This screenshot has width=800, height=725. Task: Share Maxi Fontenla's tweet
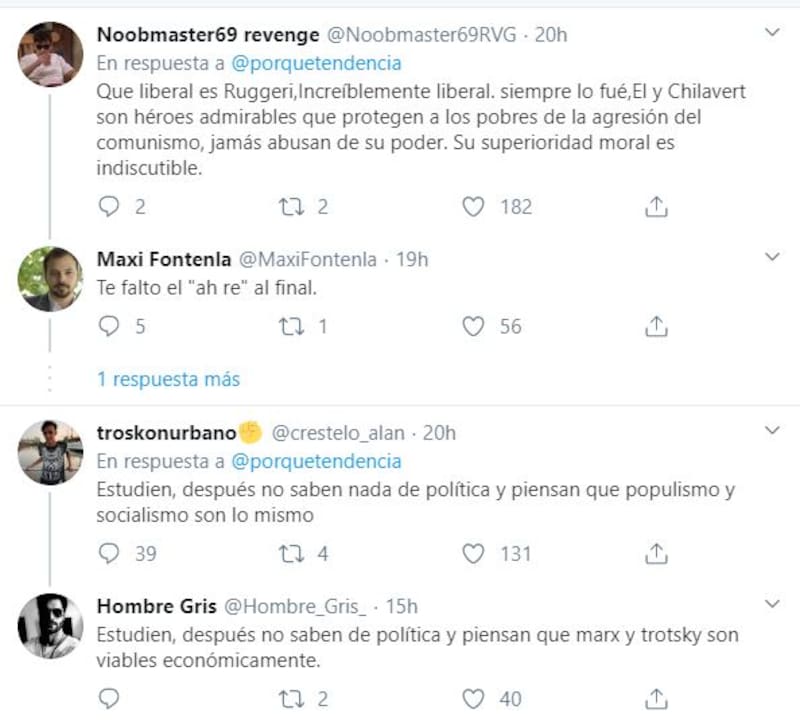[x=656, y=326]
